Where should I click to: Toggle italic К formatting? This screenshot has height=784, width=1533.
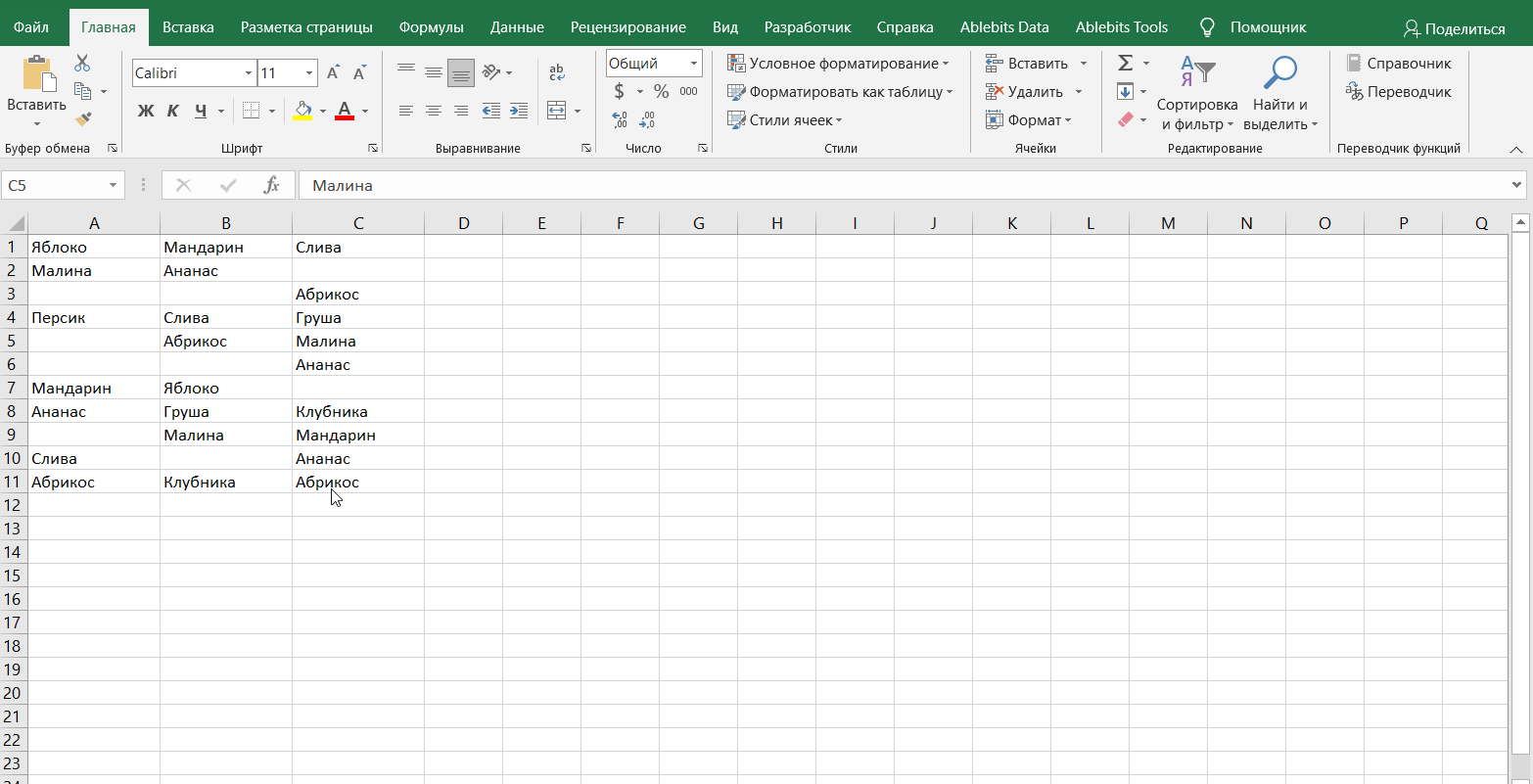[173, 111]
